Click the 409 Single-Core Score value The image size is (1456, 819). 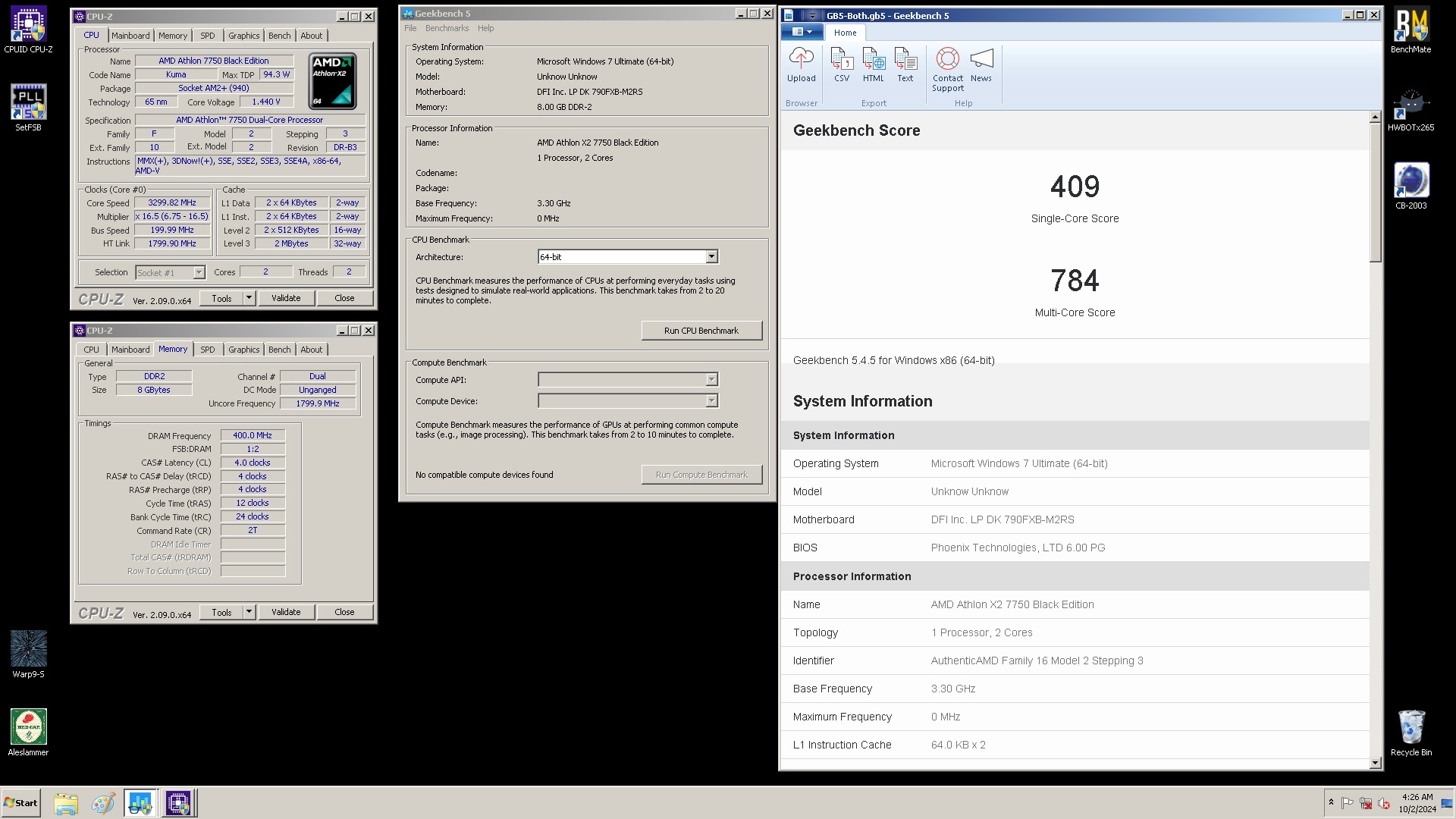point(1075,187)
